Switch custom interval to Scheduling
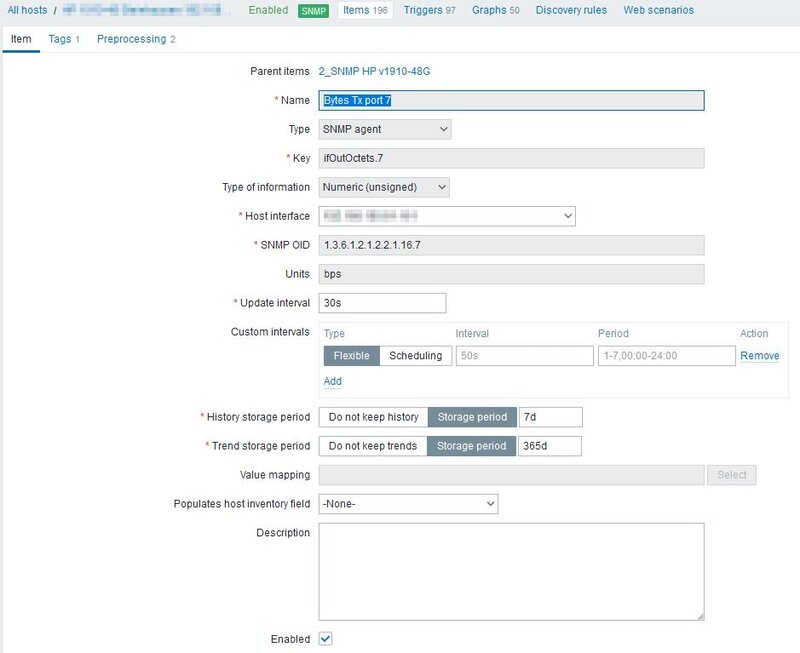 415,356
